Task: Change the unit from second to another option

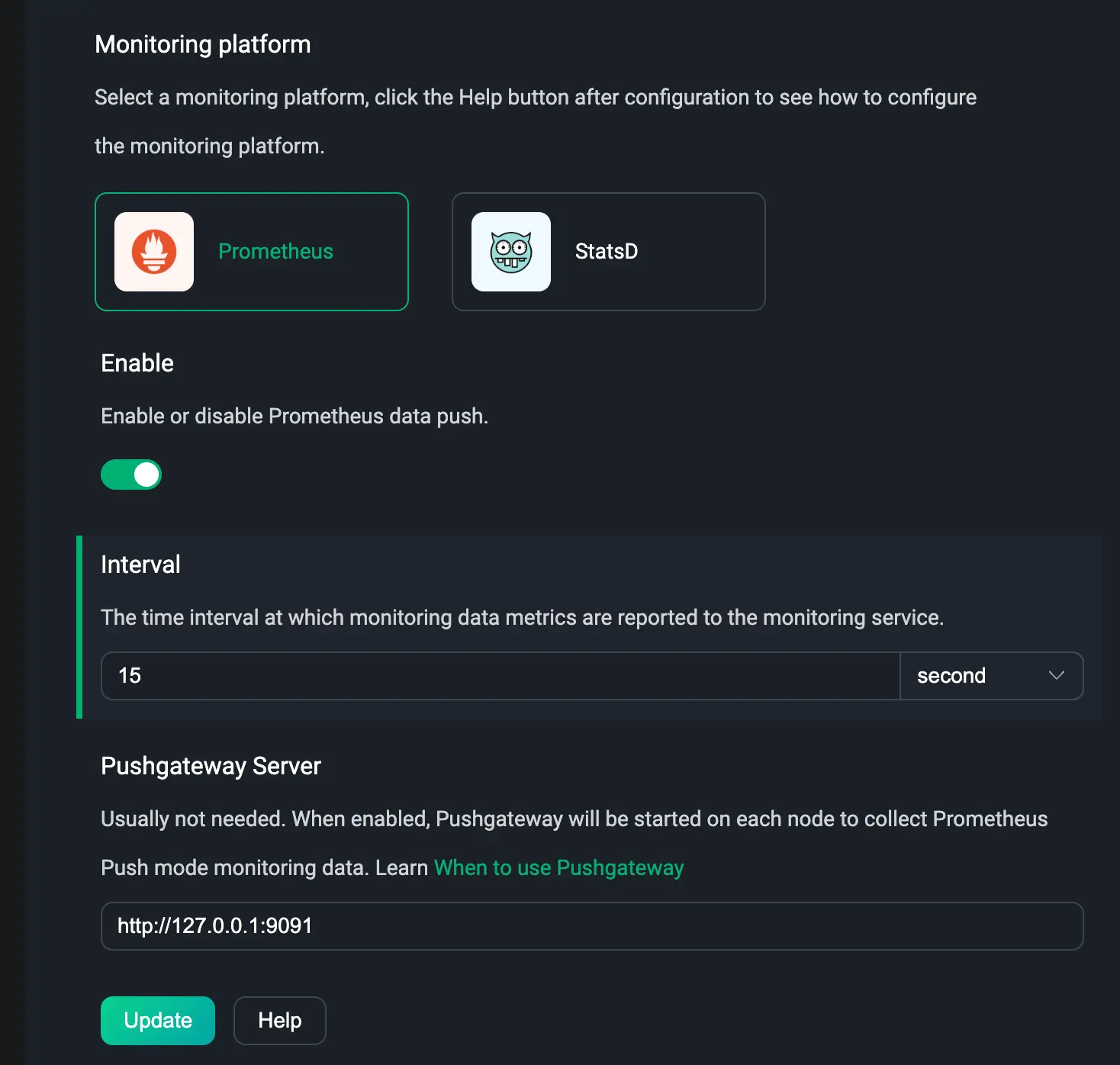Action: pos(992,676)
